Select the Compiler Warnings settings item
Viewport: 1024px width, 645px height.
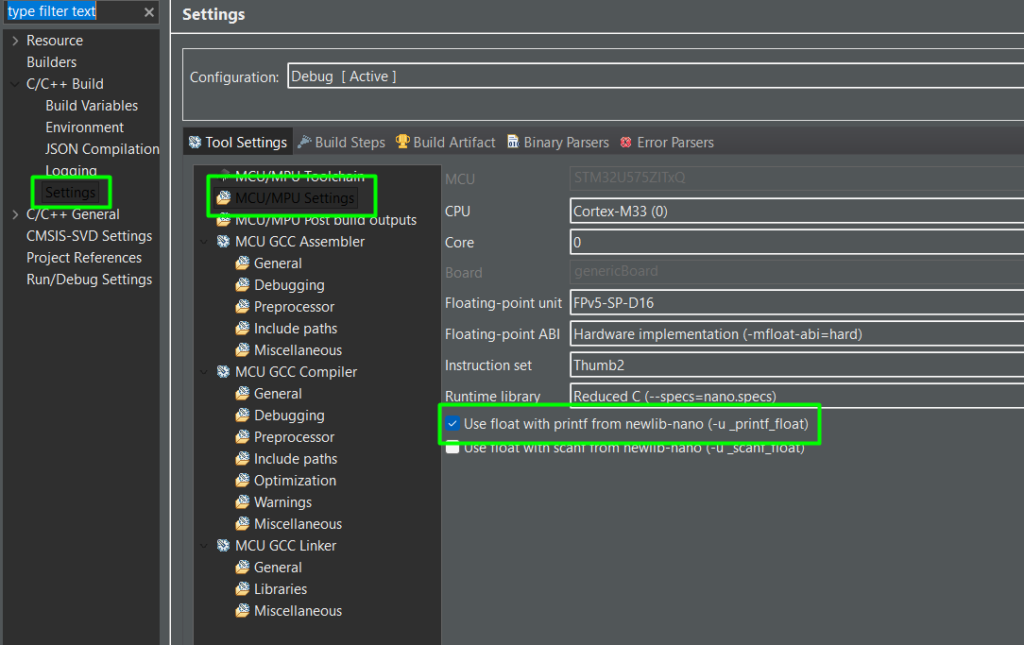(x=282, y=503)
